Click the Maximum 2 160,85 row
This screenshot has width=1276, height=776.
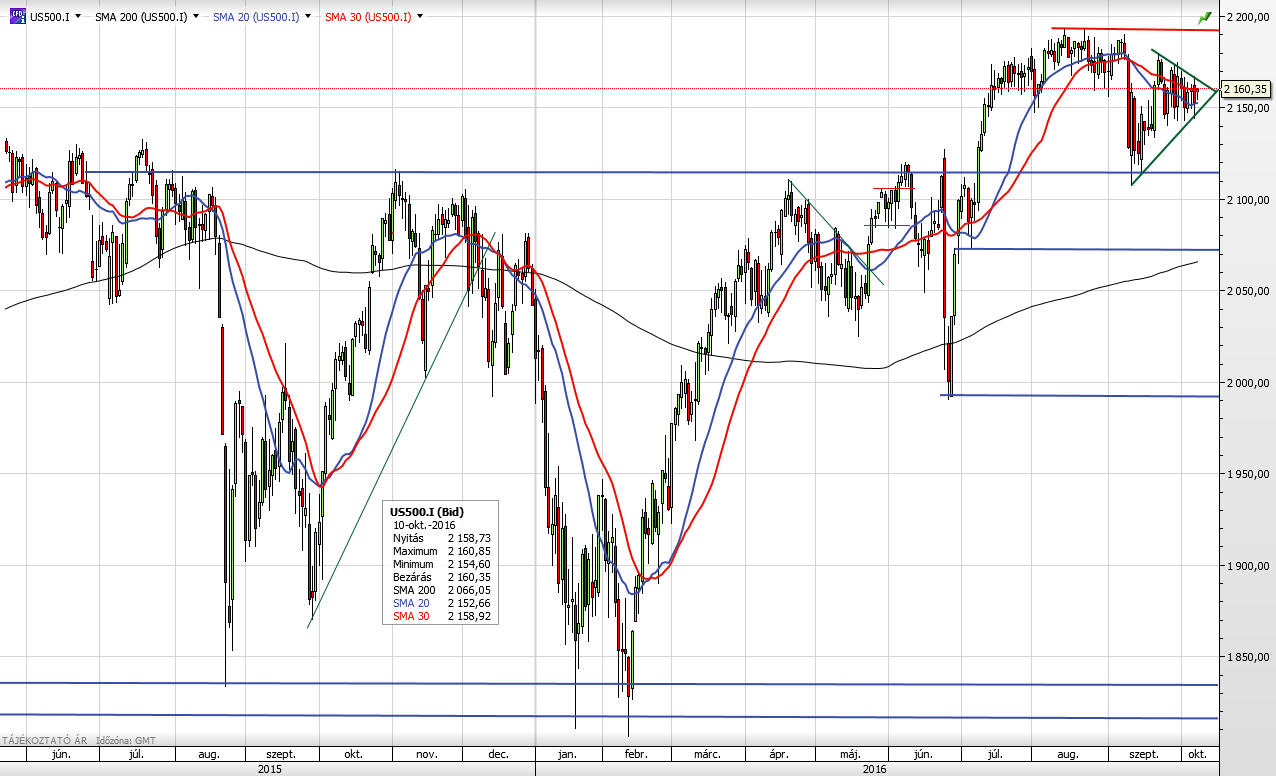[440, 551]
